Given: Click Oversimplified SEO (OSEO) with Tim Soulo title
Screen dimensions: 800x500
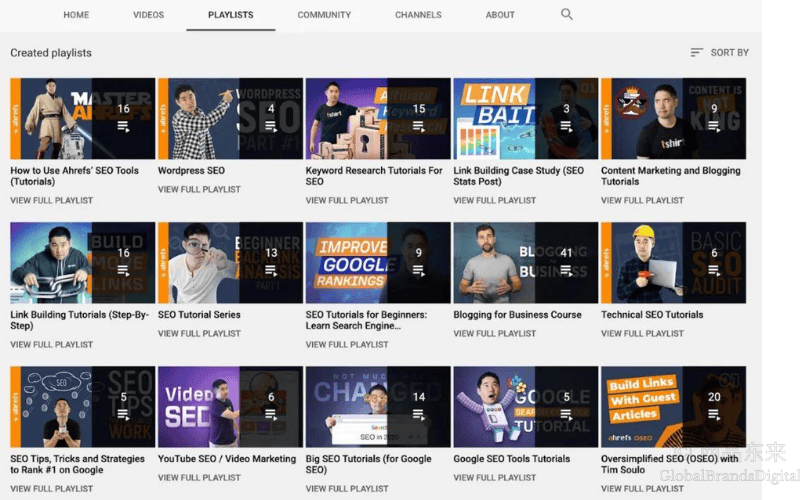Looking at the screenshot, I should pyautogui.click(x=670, y=464).
